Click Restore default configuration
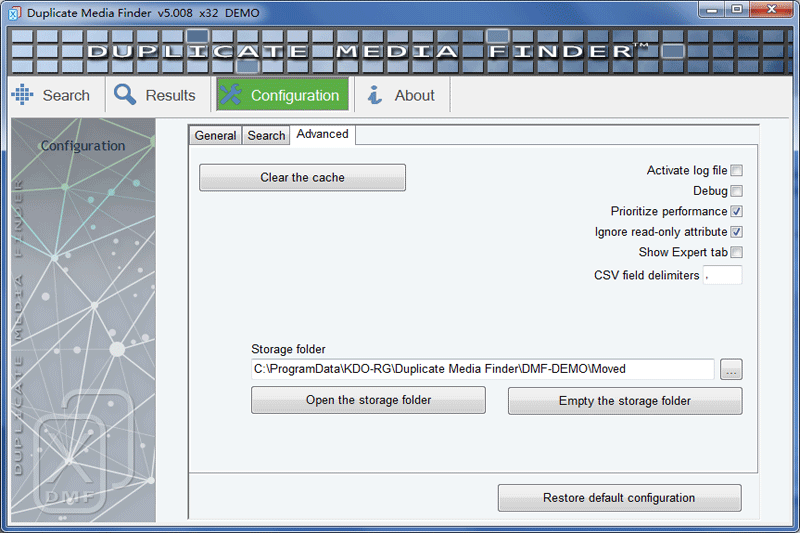 [x=619, y=498]
